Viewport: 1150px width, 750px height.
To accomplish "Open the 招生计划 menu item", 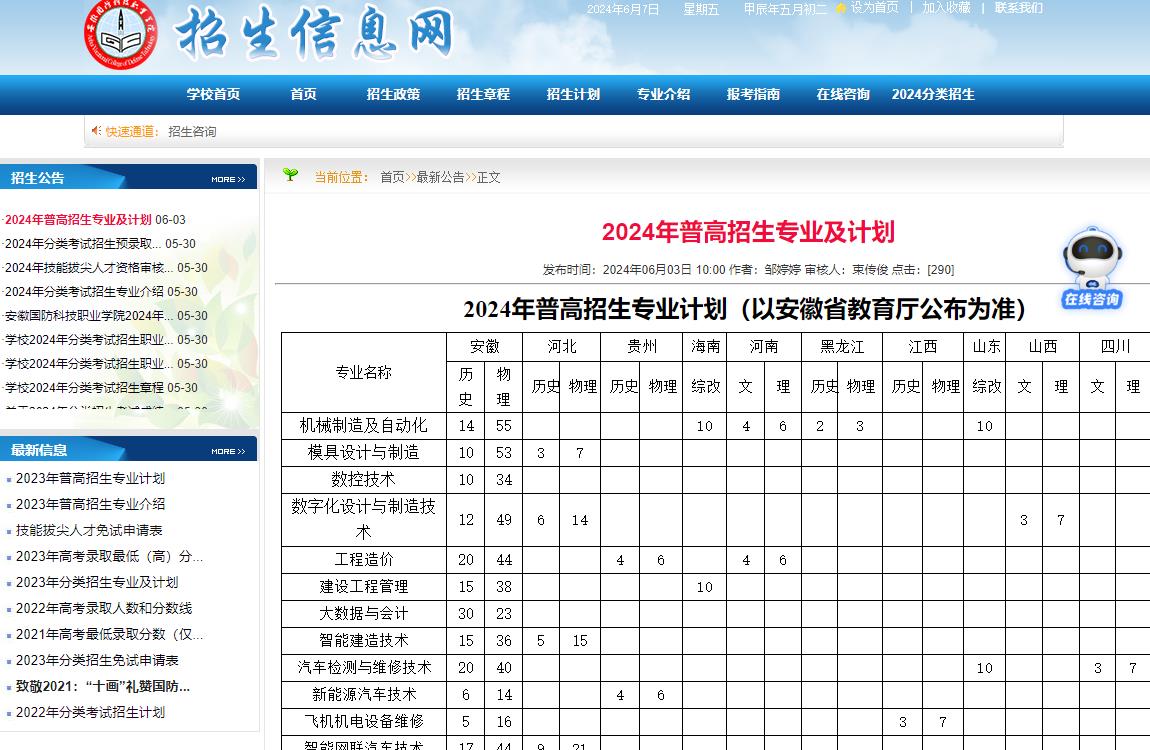I will (x=574, y=94).
